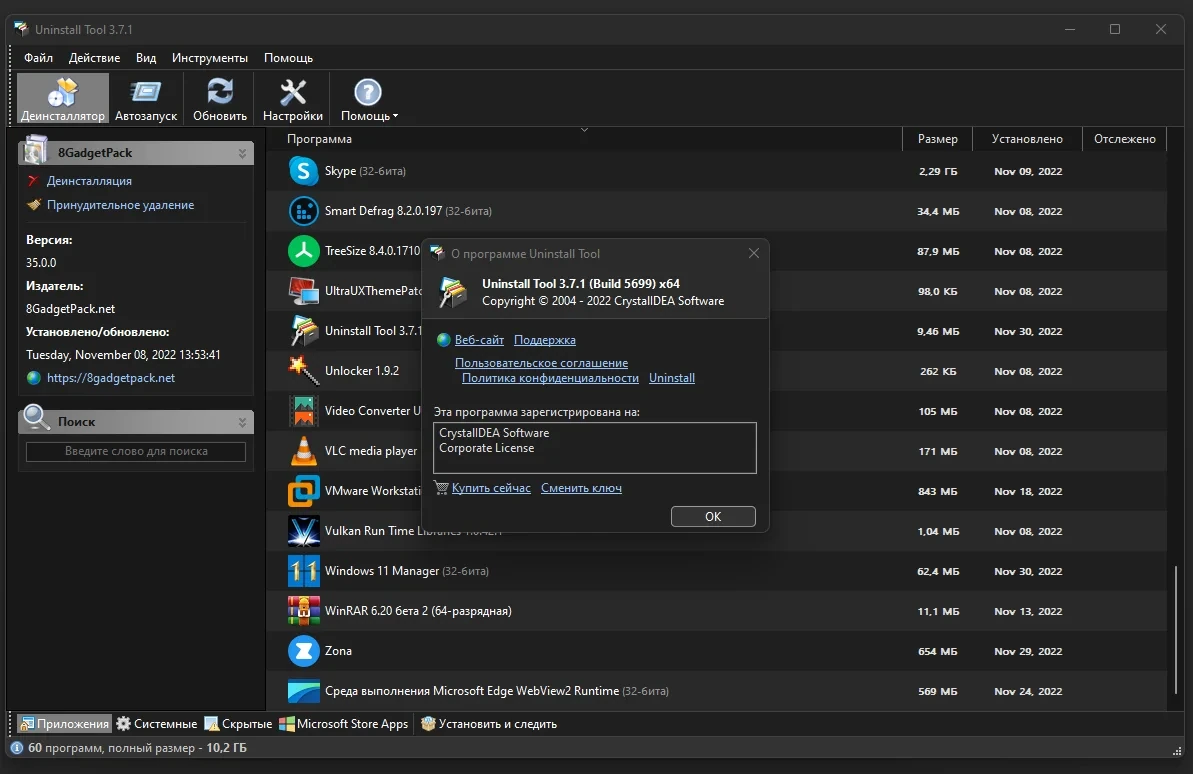
Task: Select the Zona program icon
Action: (304, 651)
